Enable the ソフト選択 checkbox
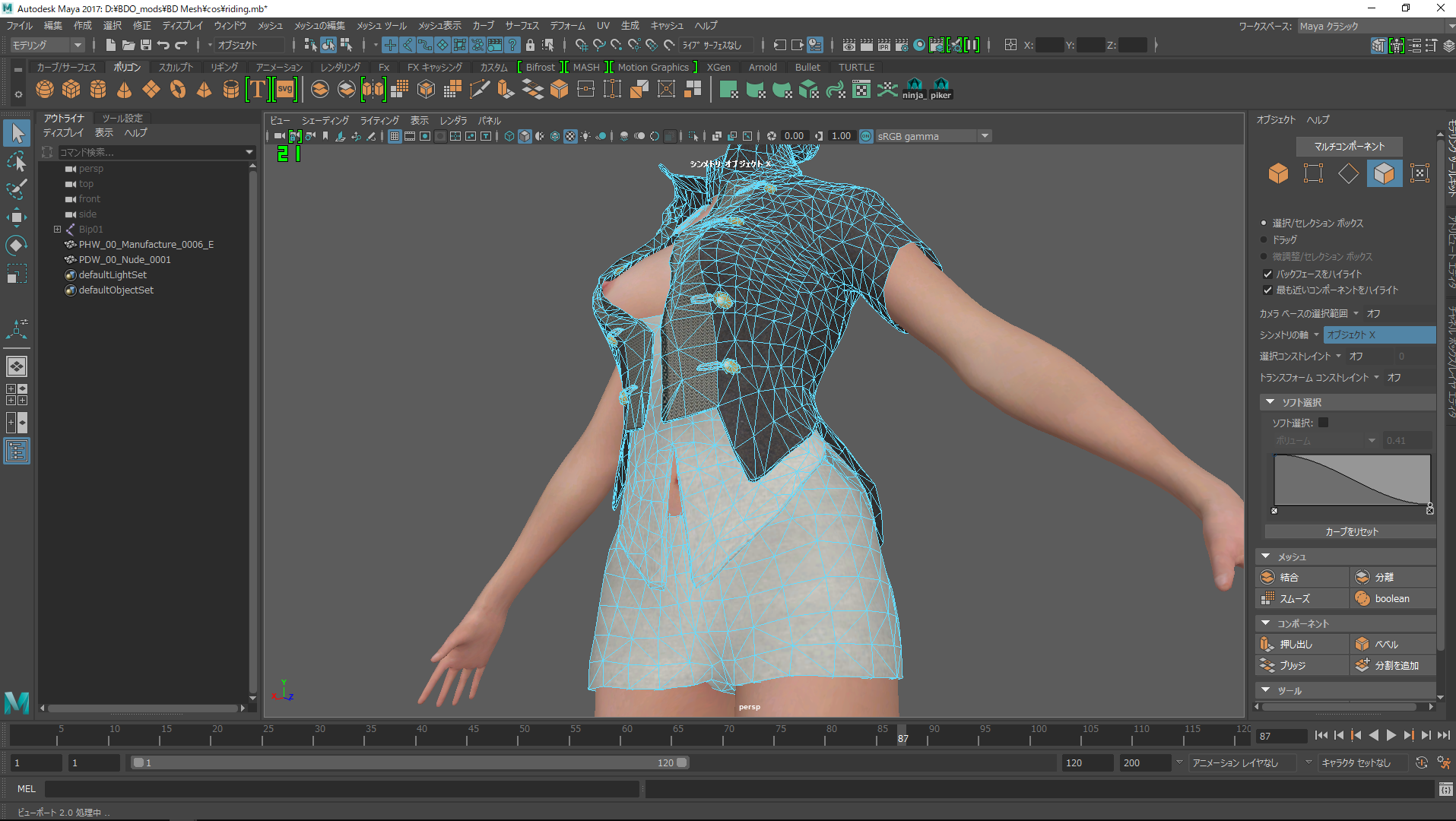This screenshot has width=1456, height=821. coord(1323,423)
